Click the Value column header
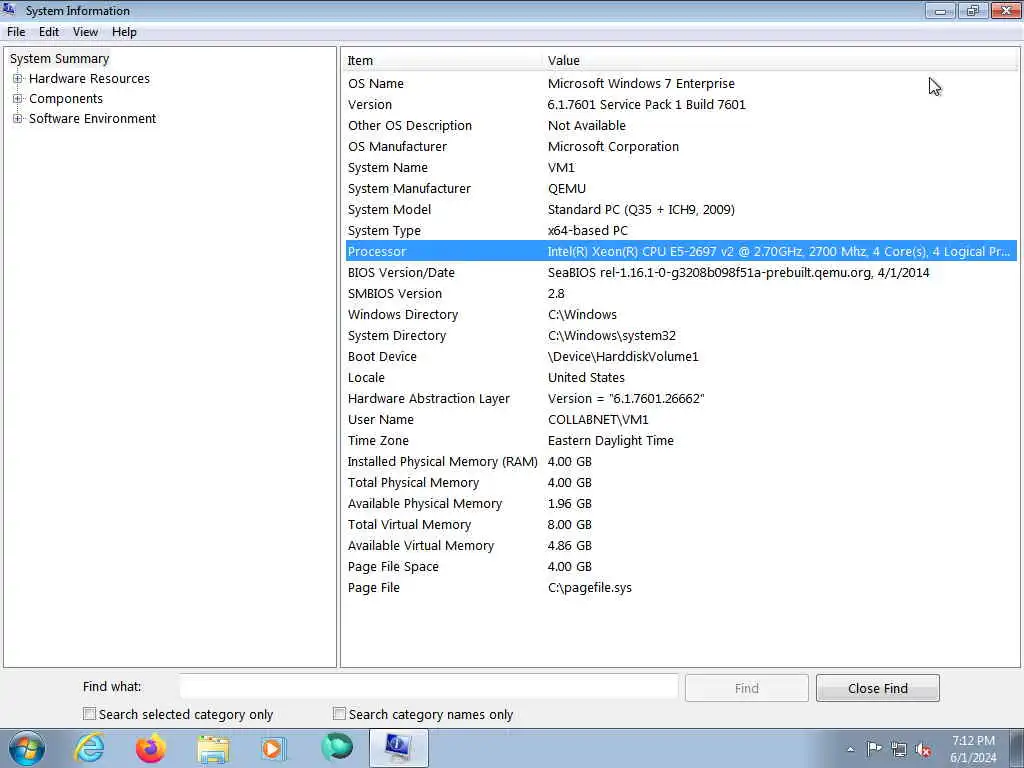Image resolution: width=1024 pixels, height=768 pixels. (780, 60)
